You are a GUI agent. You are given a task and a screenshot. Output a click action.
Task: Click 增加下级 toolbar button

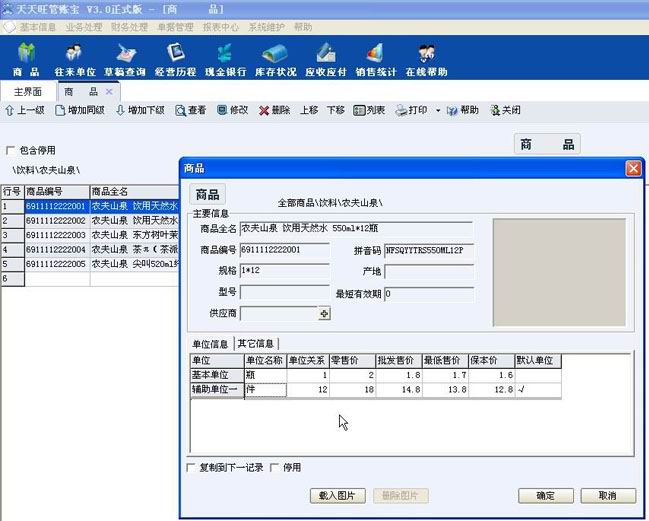(x=140, y=110)
